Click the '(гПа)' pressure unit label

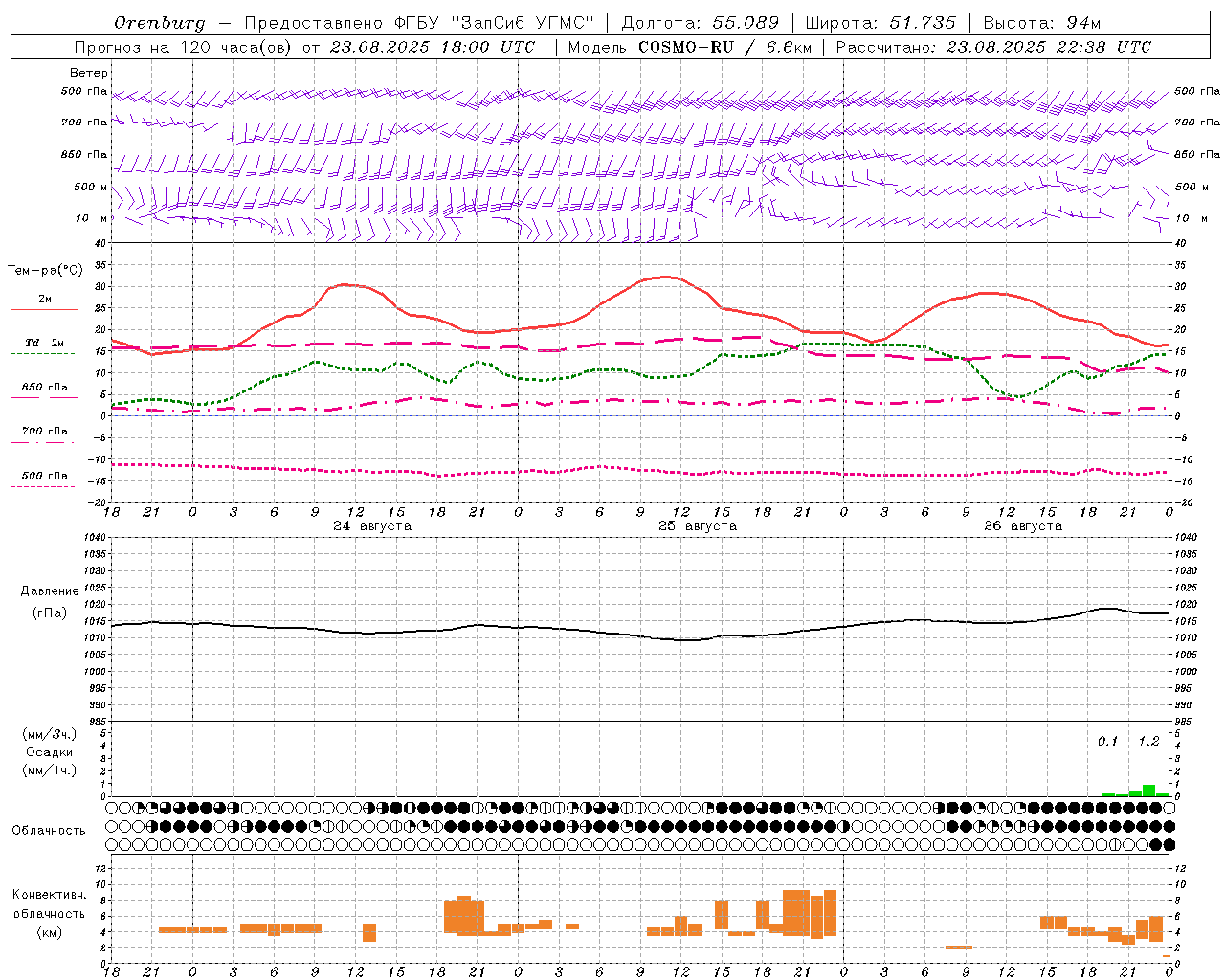click(x=50, y=613)
